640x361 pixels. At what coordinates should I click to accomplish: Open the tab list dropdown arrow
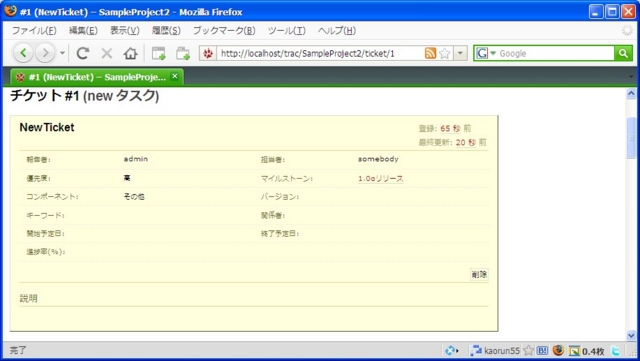(x=631, y=76)
